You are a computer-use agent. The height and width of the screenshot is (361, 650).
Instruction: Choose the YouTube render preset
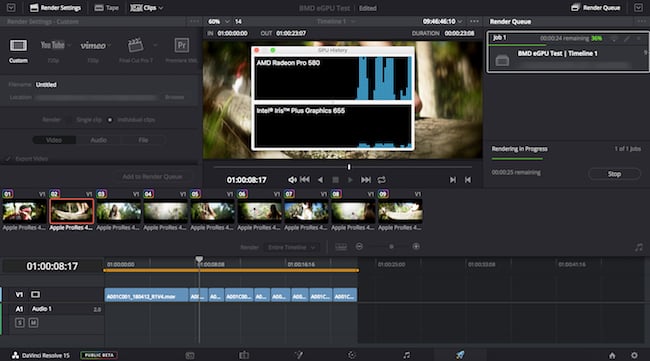[x=52, y=45]
